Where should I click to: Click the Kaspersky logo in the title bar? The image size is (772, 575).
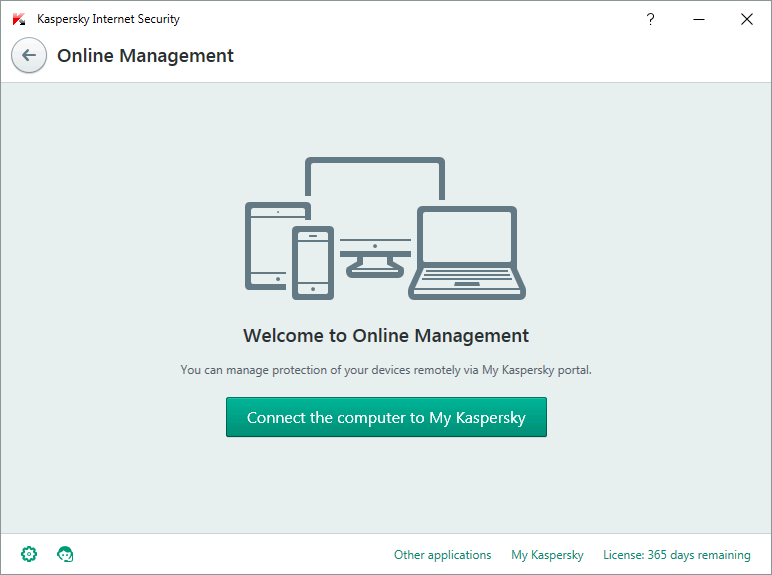point(19,19)
